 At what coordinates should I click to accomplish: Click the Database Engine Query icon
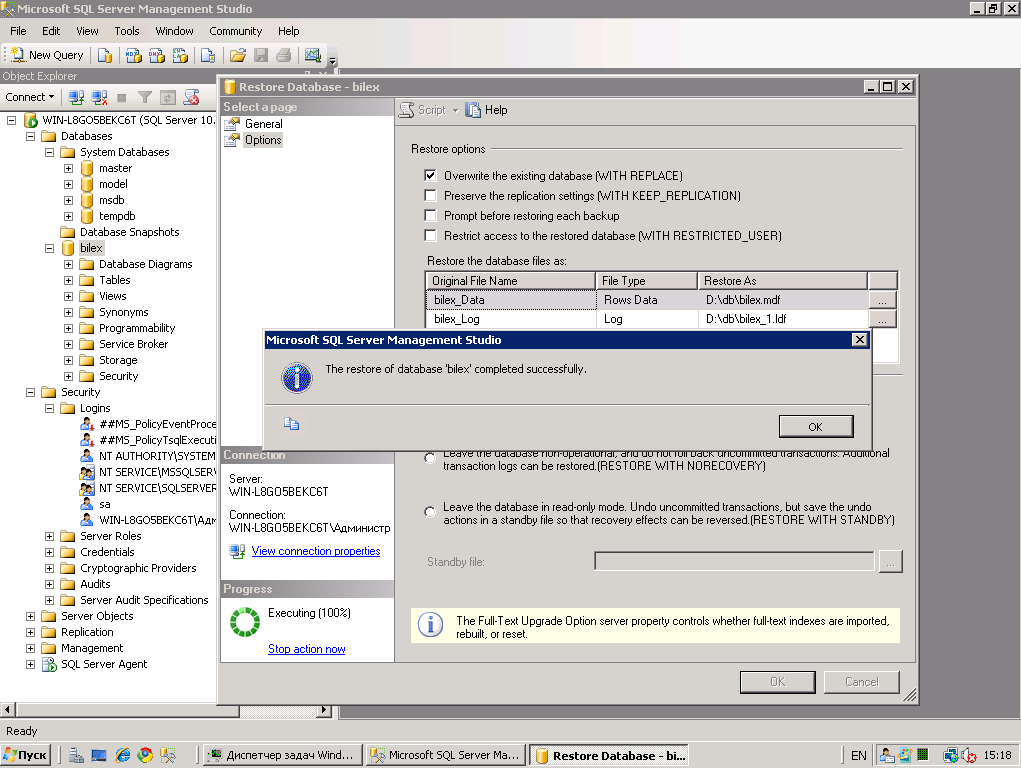coord(105,55)
